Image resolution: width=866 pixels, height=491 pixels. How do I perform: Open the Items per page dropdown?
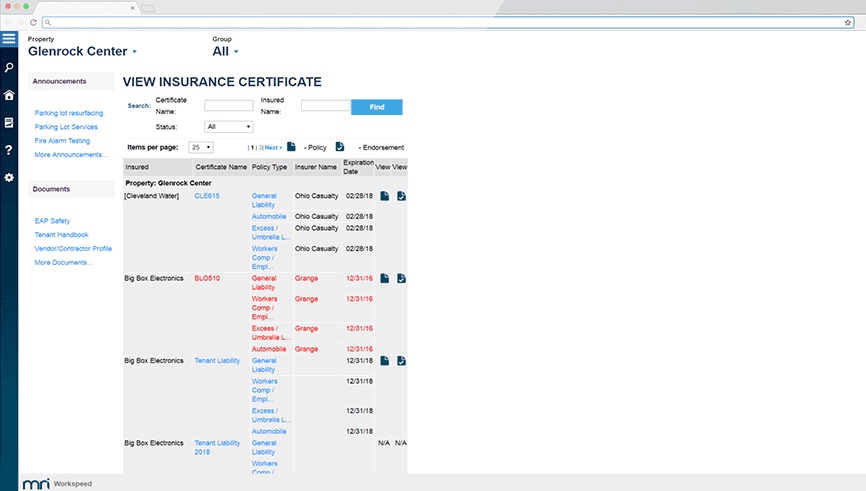pos(201,147)
